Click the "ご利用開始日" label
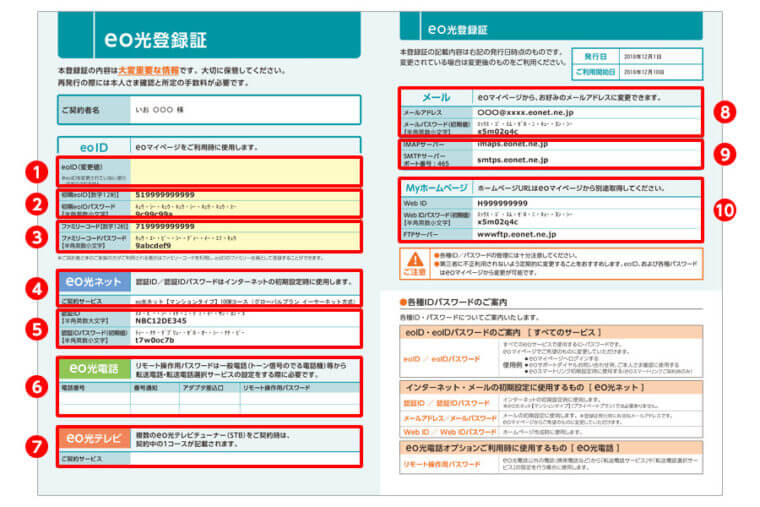Image resolution: width=760 pixels, height=507 pixels. click(x=596, y=72)
